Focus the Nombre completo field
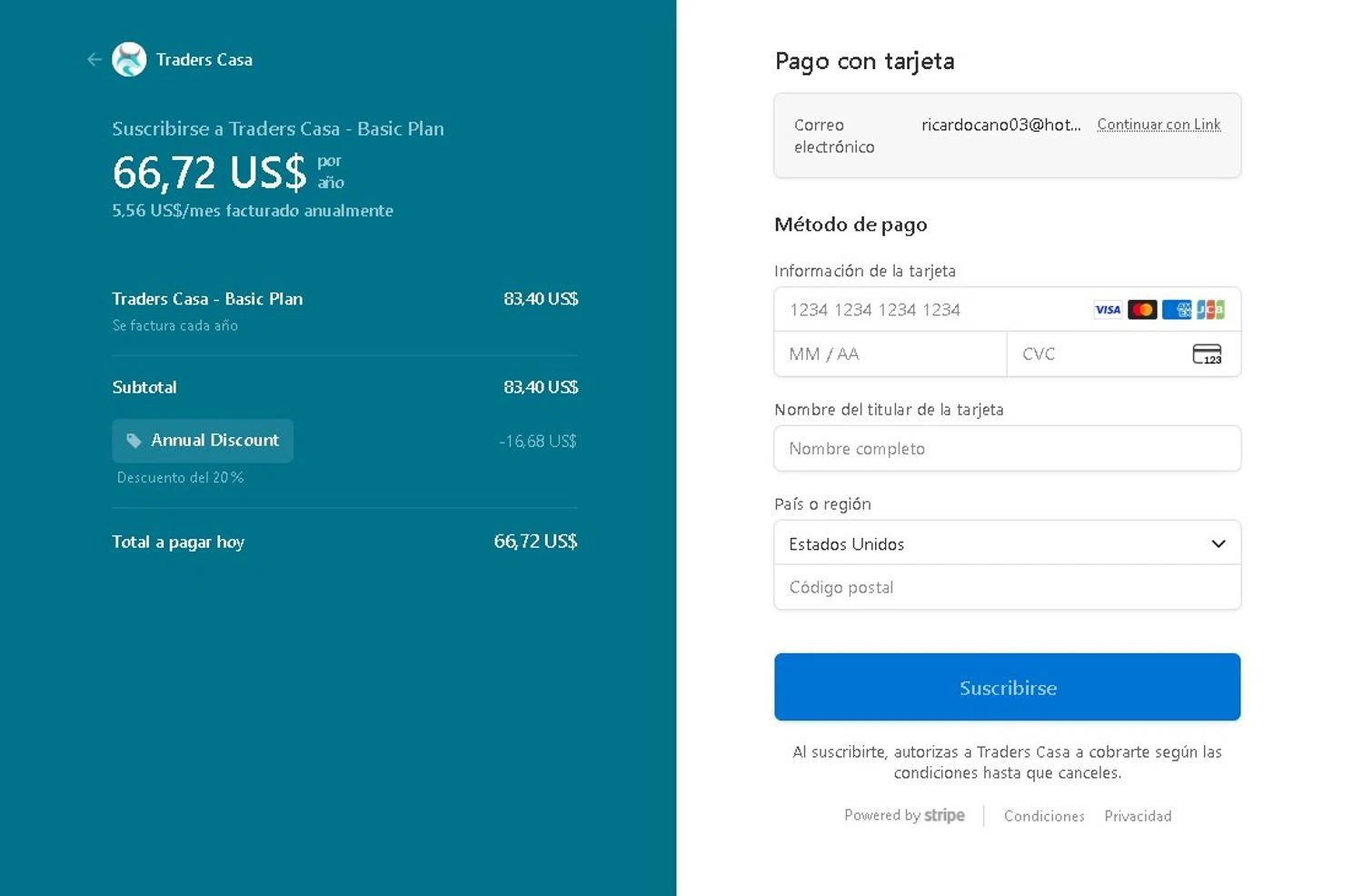 tap(1007, 449)
